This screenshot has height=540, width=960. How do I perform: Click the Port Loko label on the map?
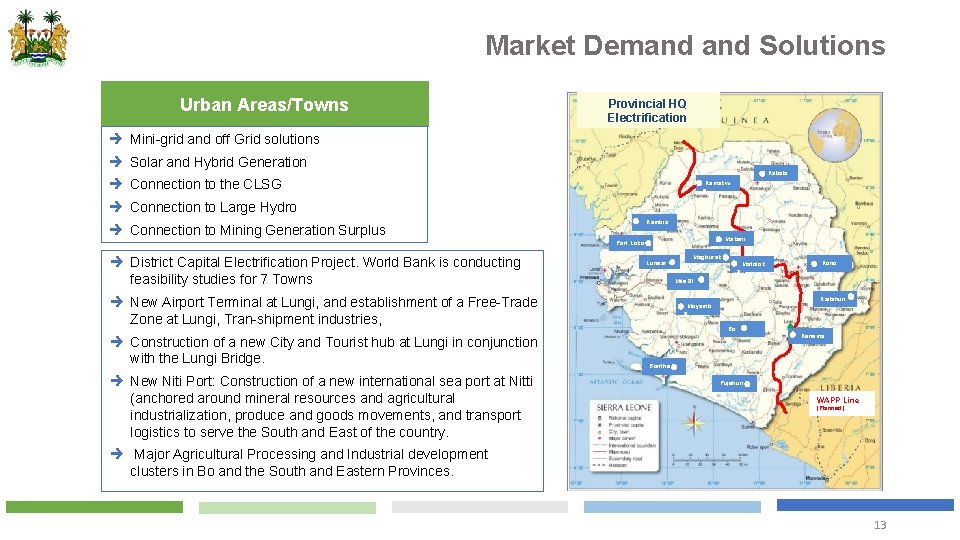(x=631, y=243)
